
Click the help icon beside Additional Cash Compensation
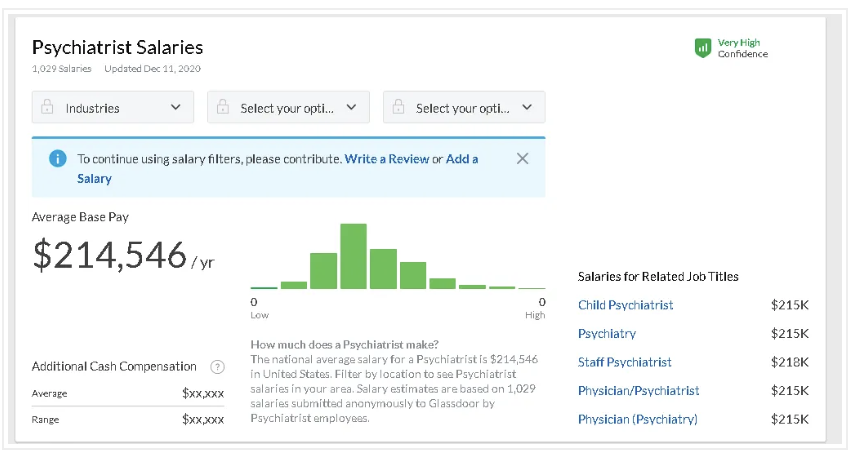[217, 367]
